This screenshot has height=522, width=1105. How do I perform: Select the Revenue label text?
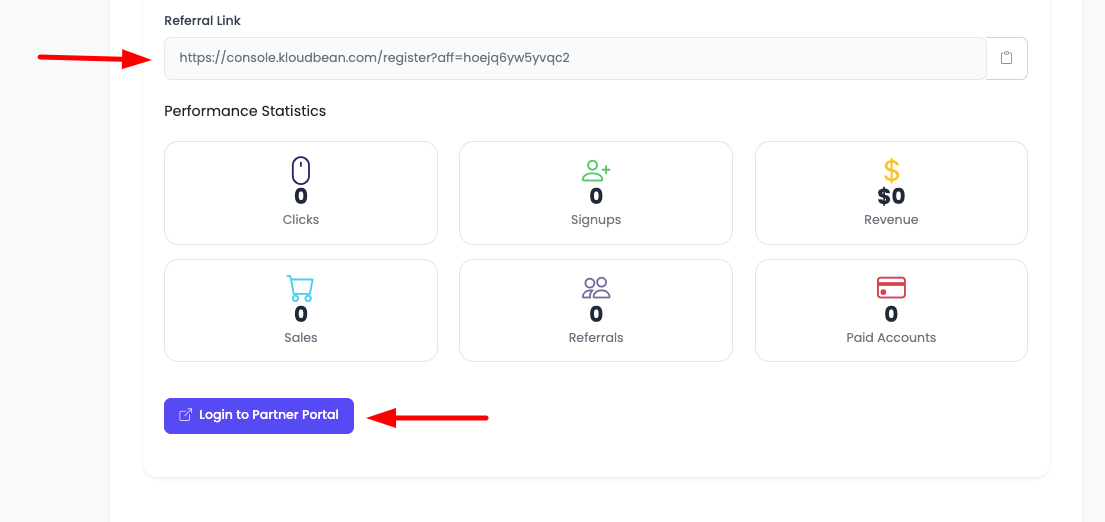tap(891, 220)
